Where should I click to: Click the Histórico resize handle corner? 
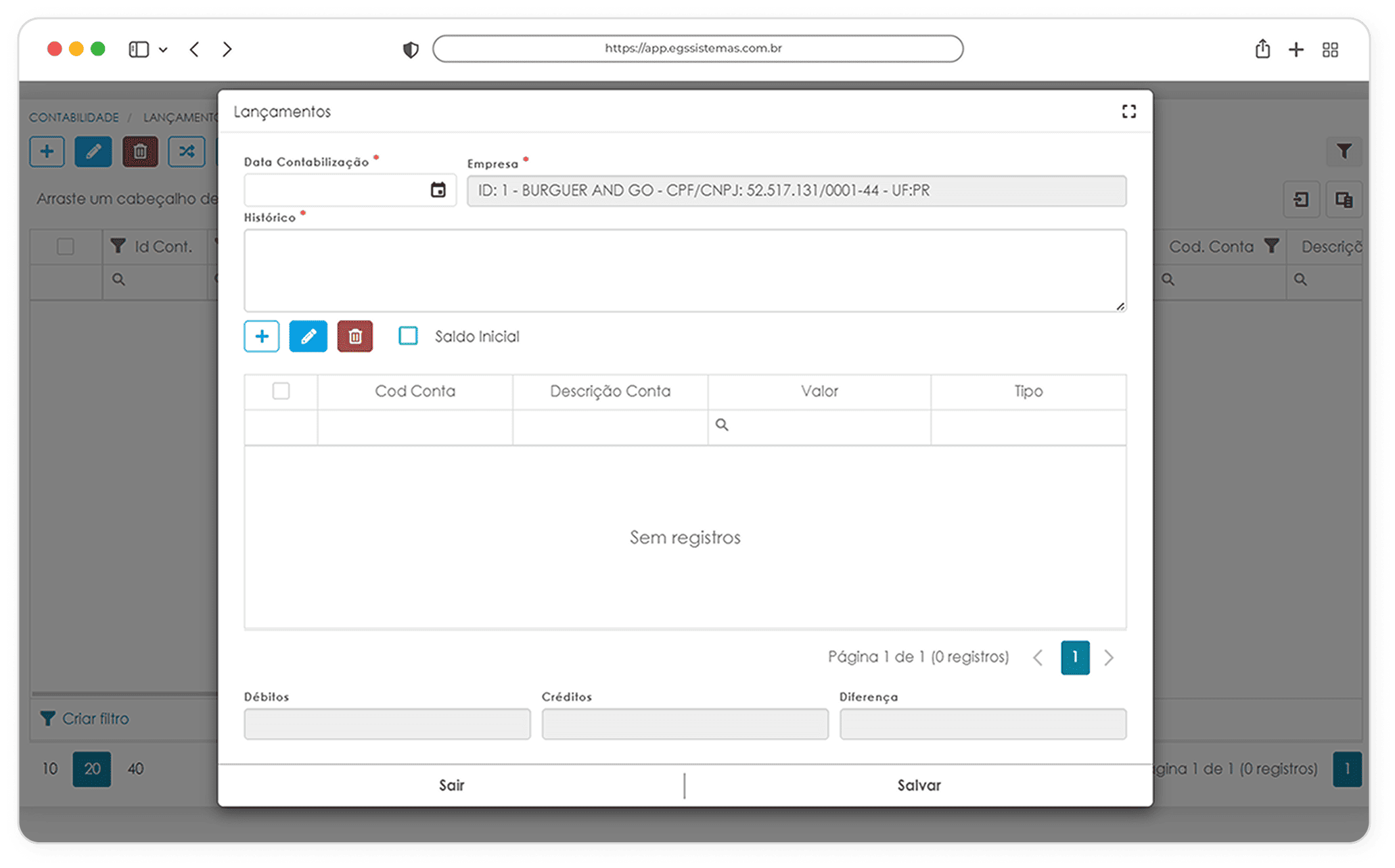point(1120,306)
